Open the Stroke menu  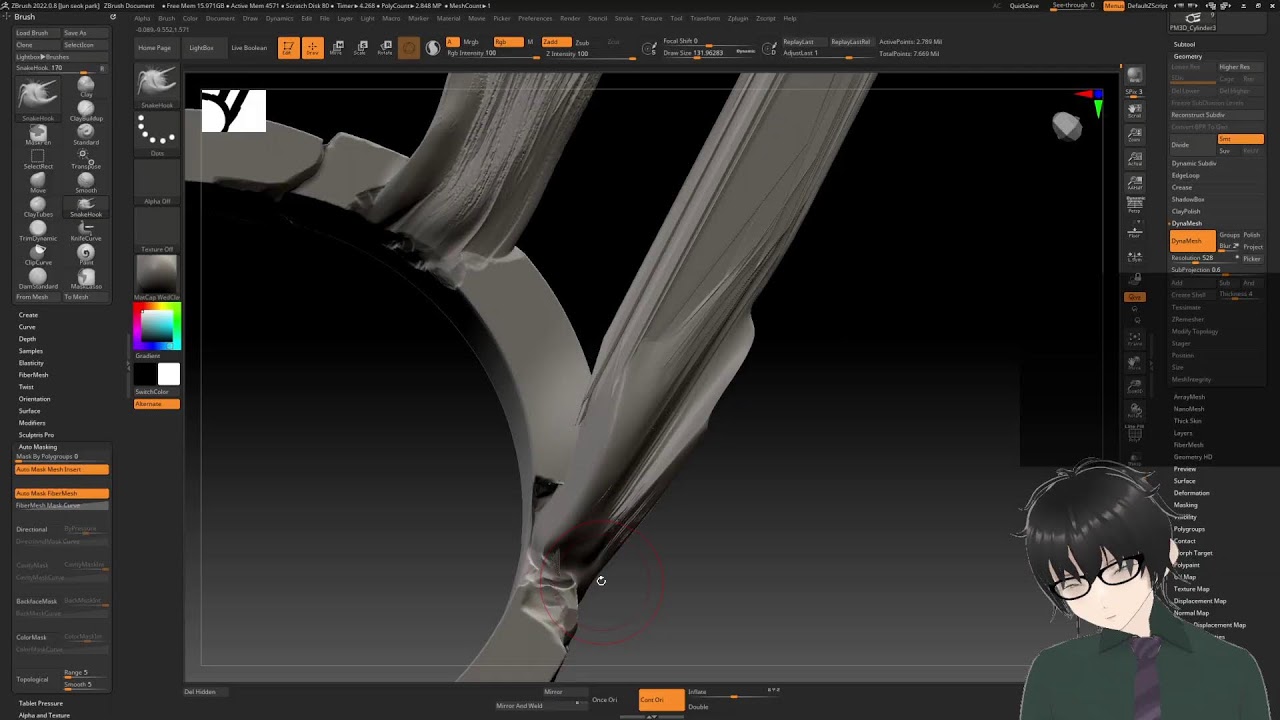pyautogui.click(x=624, y=18)
